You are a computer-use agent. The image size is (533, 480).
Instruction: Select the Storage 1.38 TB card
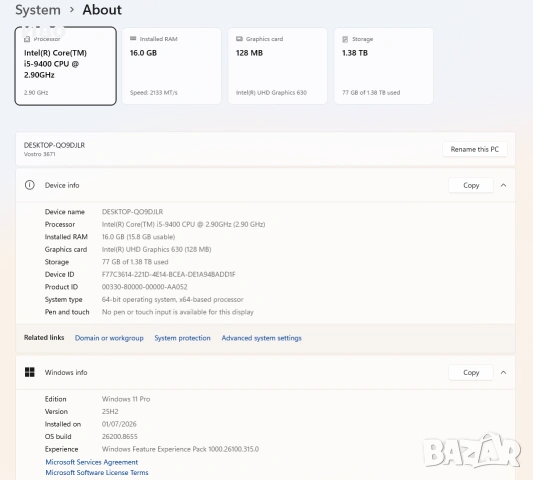[384, 66]
